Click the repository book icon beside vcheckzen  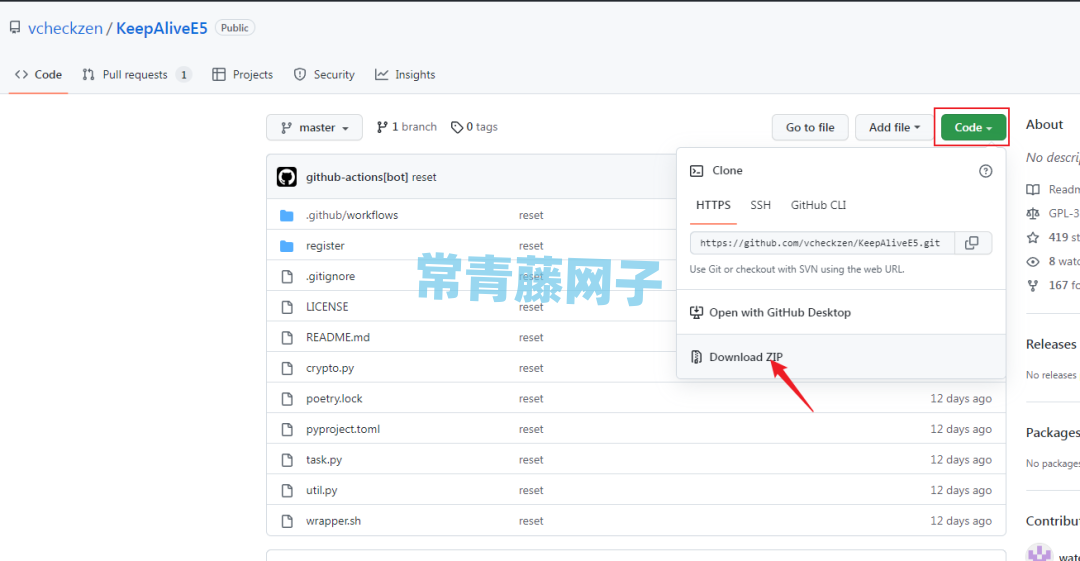14,28
